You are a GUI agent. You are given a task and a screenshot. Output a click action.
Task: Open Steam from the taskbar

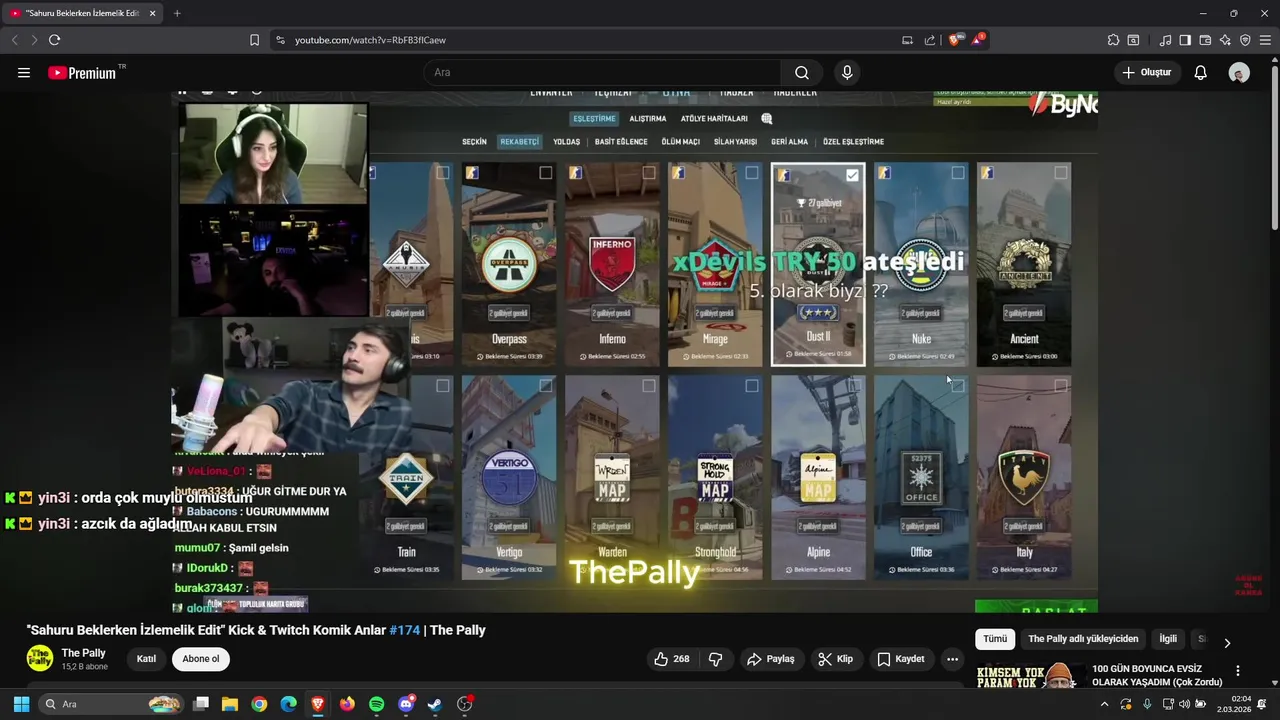[x=435, y=704]
